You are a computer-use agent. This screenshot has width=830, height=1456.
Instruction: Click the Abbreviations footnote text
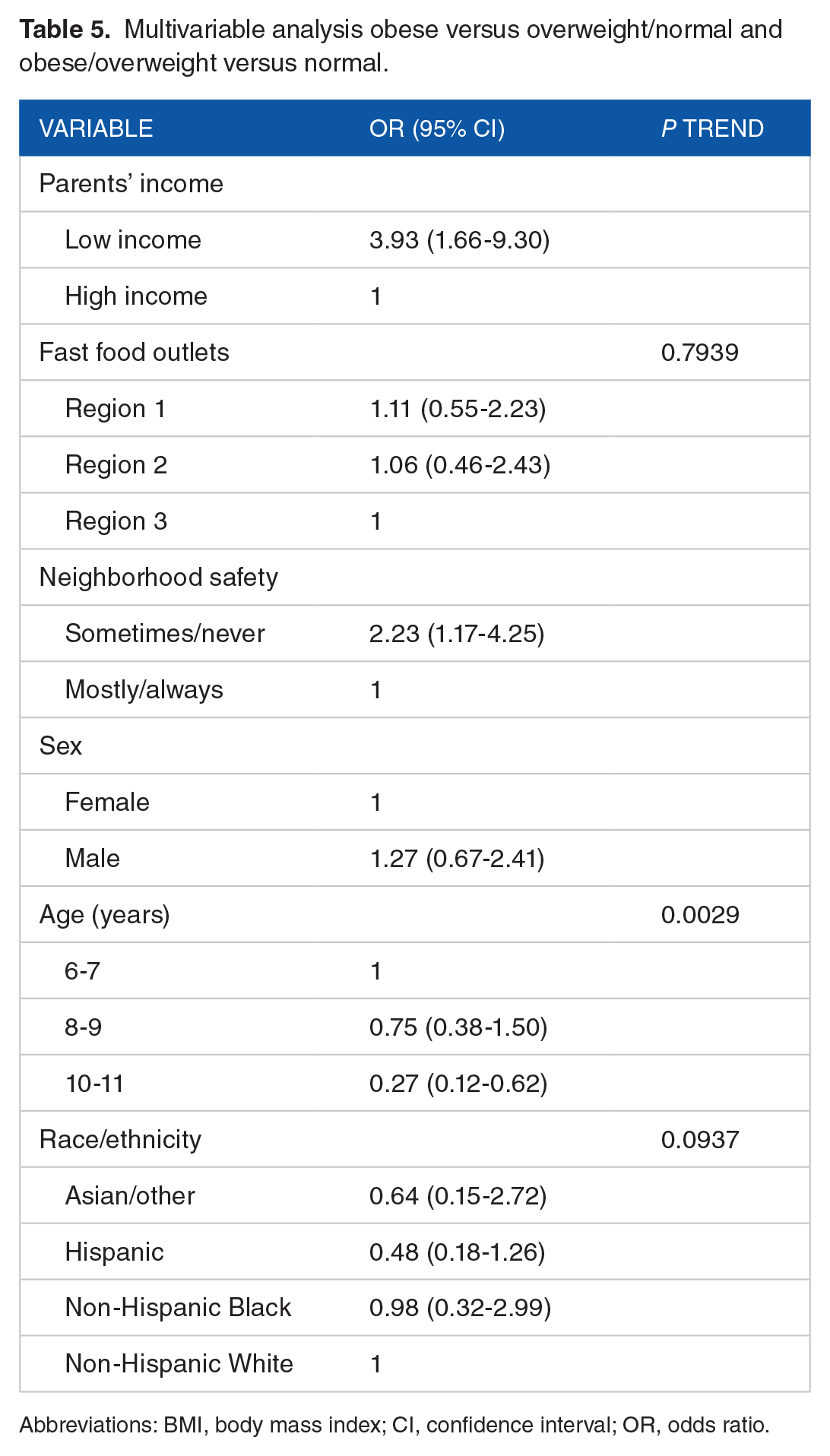(x=394, y=1425)
